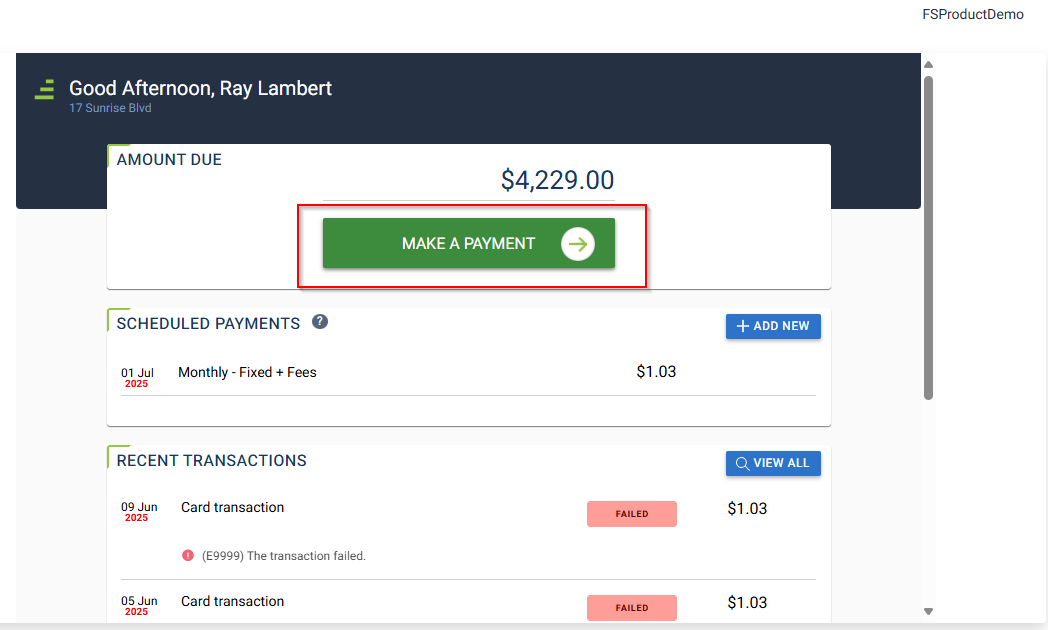Viewport: 1048px width, 630px height.
Task: Click the 01 Jul 2025 scheduled date
Action: pyautogui.click(x=137, y=378)
